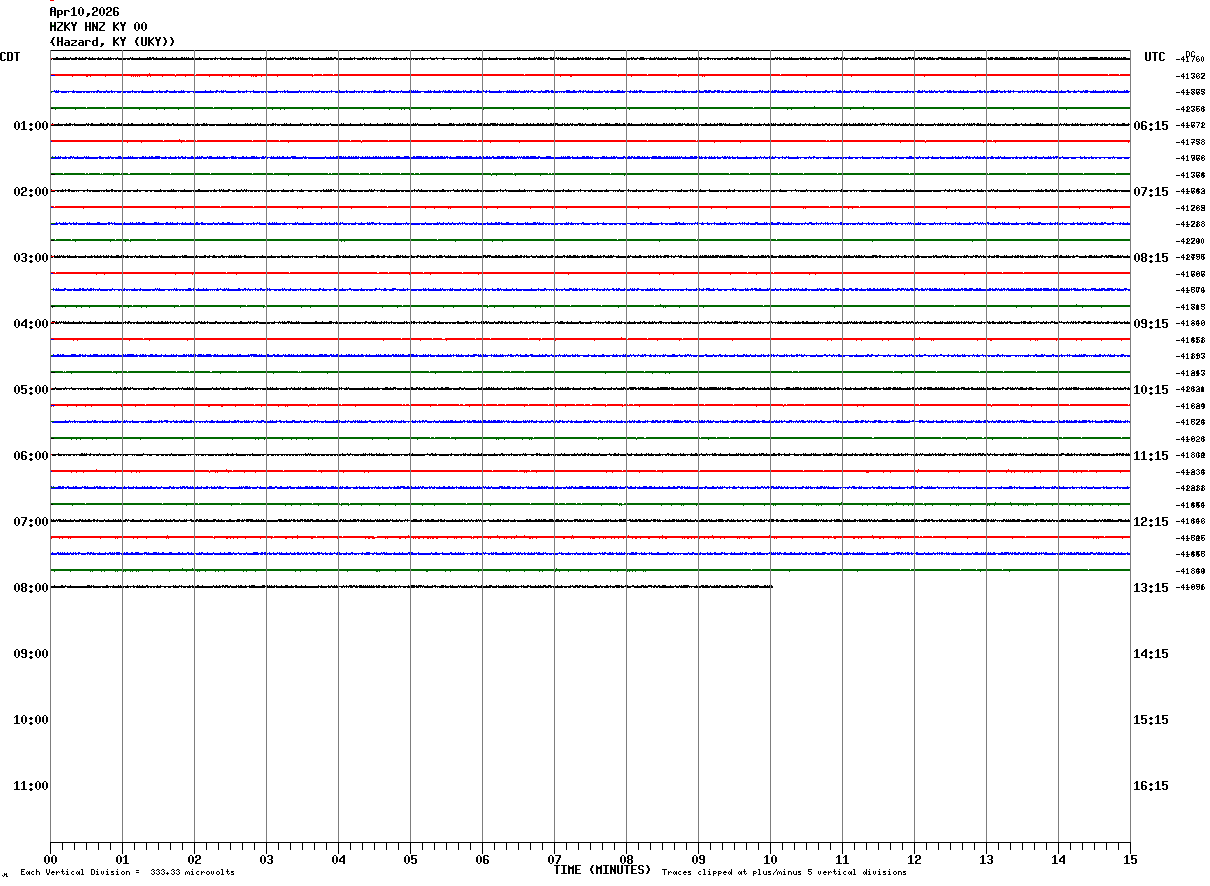Click the "UTC" timezone header
This screenshot has height=886, width=1210.
click(1155, 57)
